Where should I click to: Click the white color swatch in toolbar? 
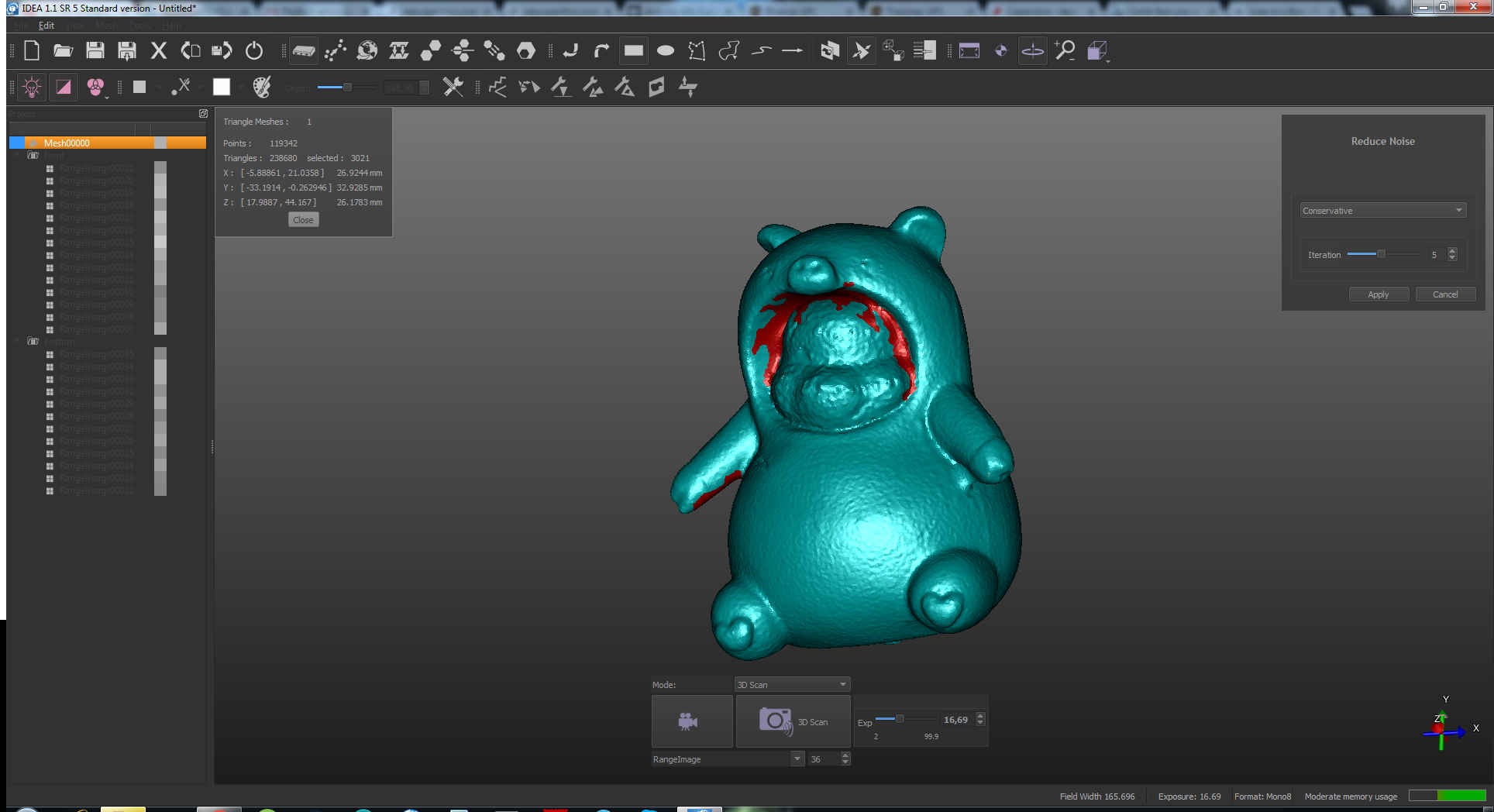pos(222,87)
